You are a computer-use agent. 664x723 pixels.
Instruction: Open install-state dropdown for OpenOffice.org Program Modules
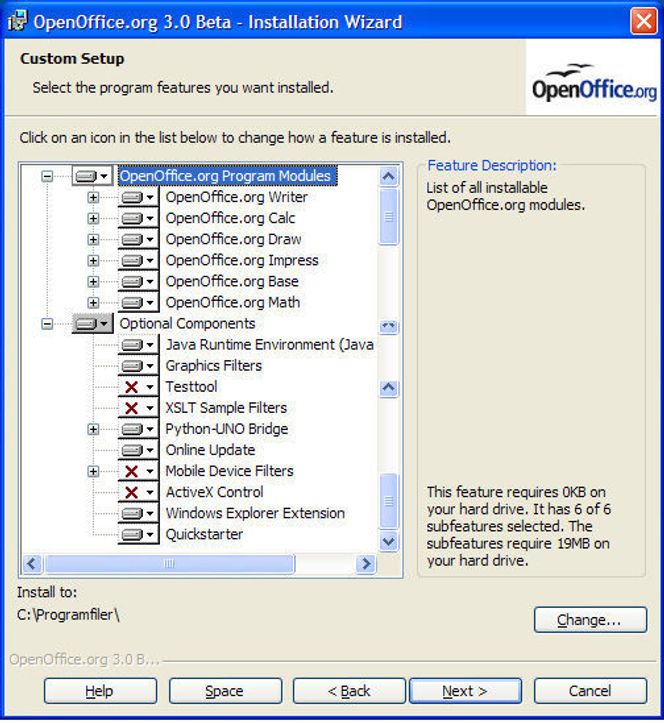coord(92,176)
